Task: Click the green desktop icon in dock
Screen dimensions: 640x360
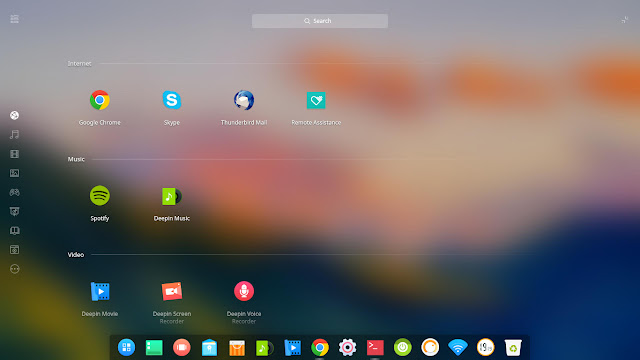Action: (x=154, y=347)
